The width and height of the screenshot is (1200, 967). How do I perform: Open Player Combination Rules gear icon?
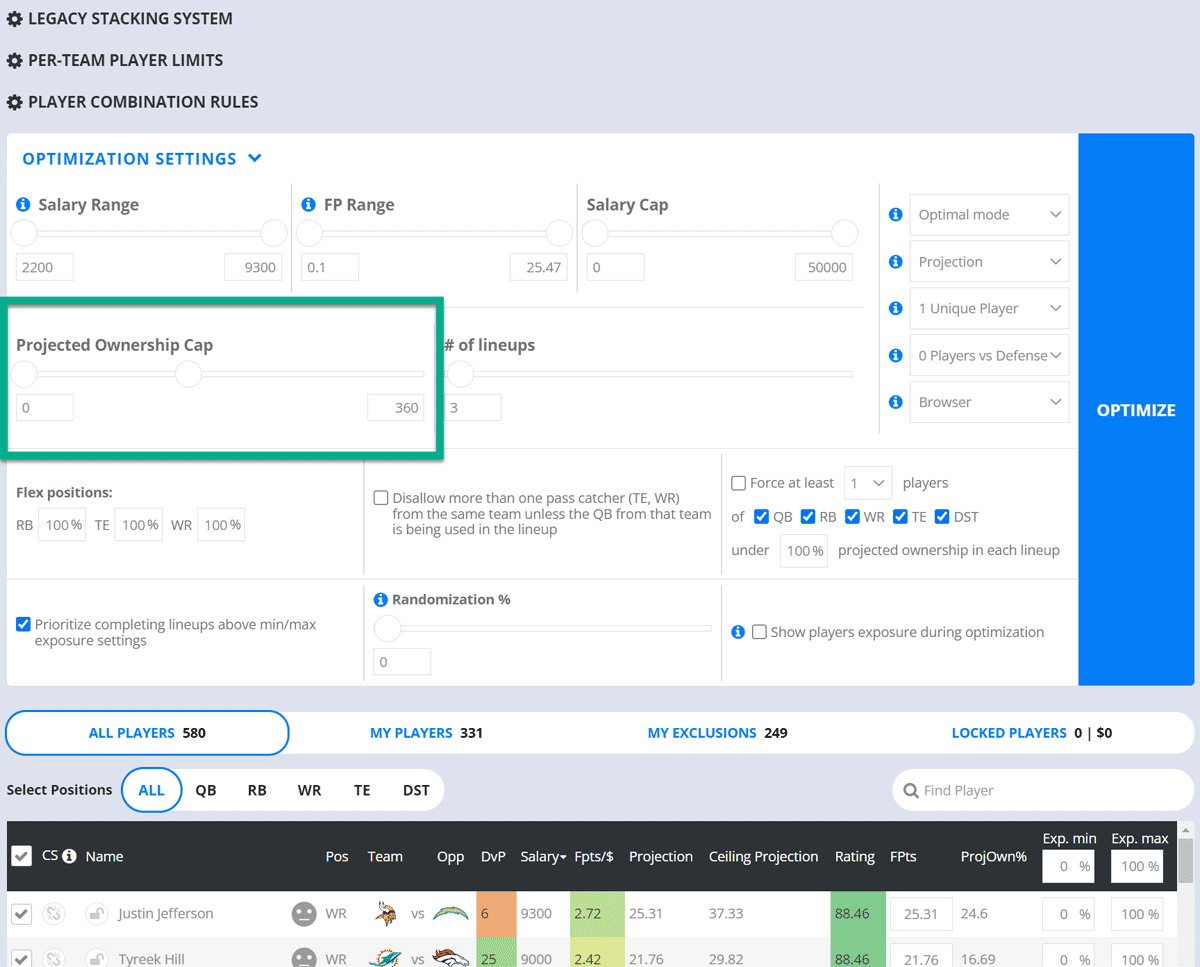tap(15, 103)
